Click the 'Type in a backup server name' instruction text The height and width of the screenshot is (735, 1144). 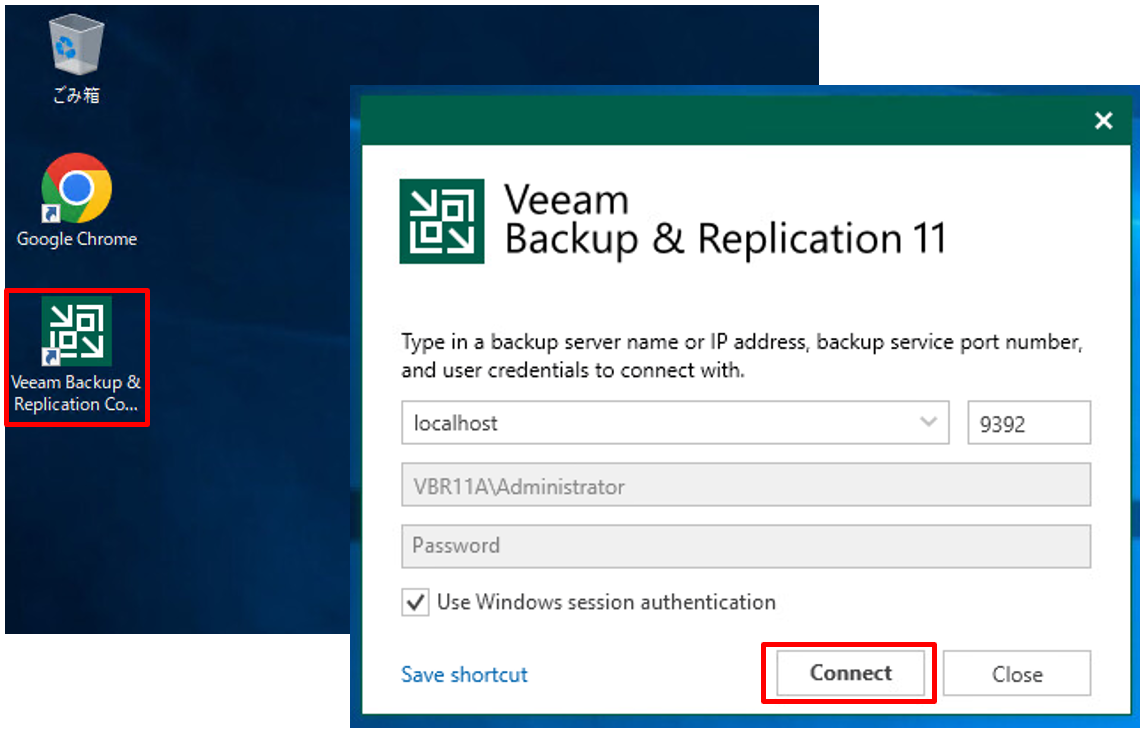click(x=741, y=355)
